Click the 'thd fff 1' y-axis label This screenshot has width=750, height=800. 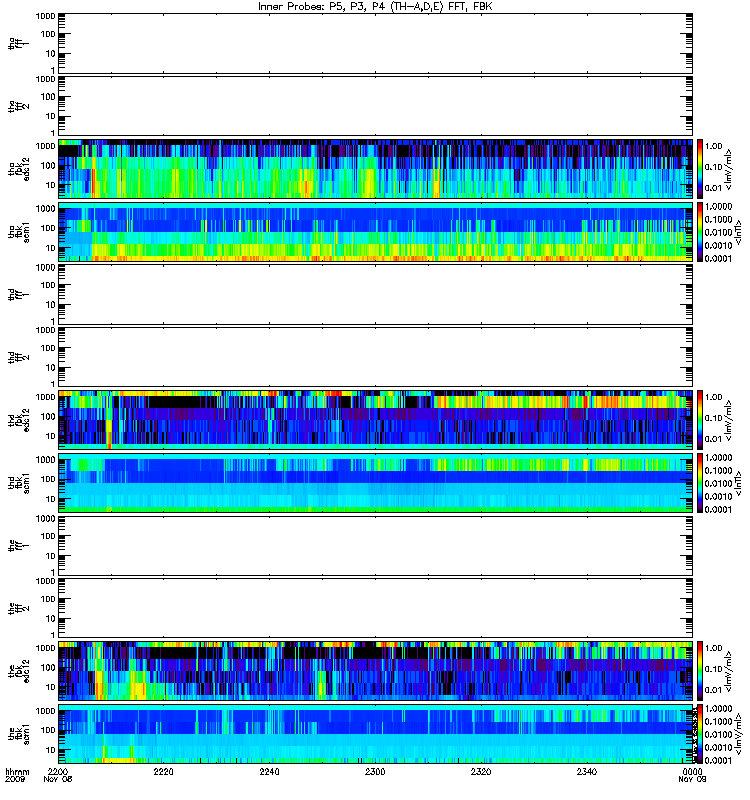coord(18,294)
